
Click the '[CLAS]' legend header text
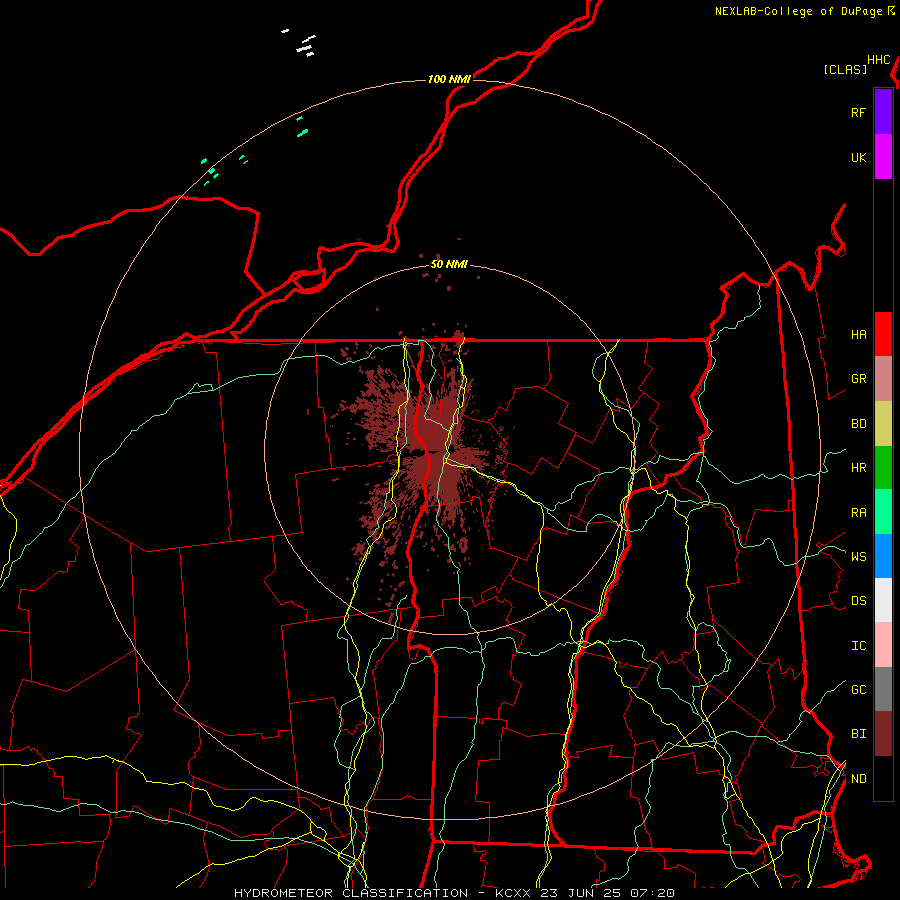(845, 69)
